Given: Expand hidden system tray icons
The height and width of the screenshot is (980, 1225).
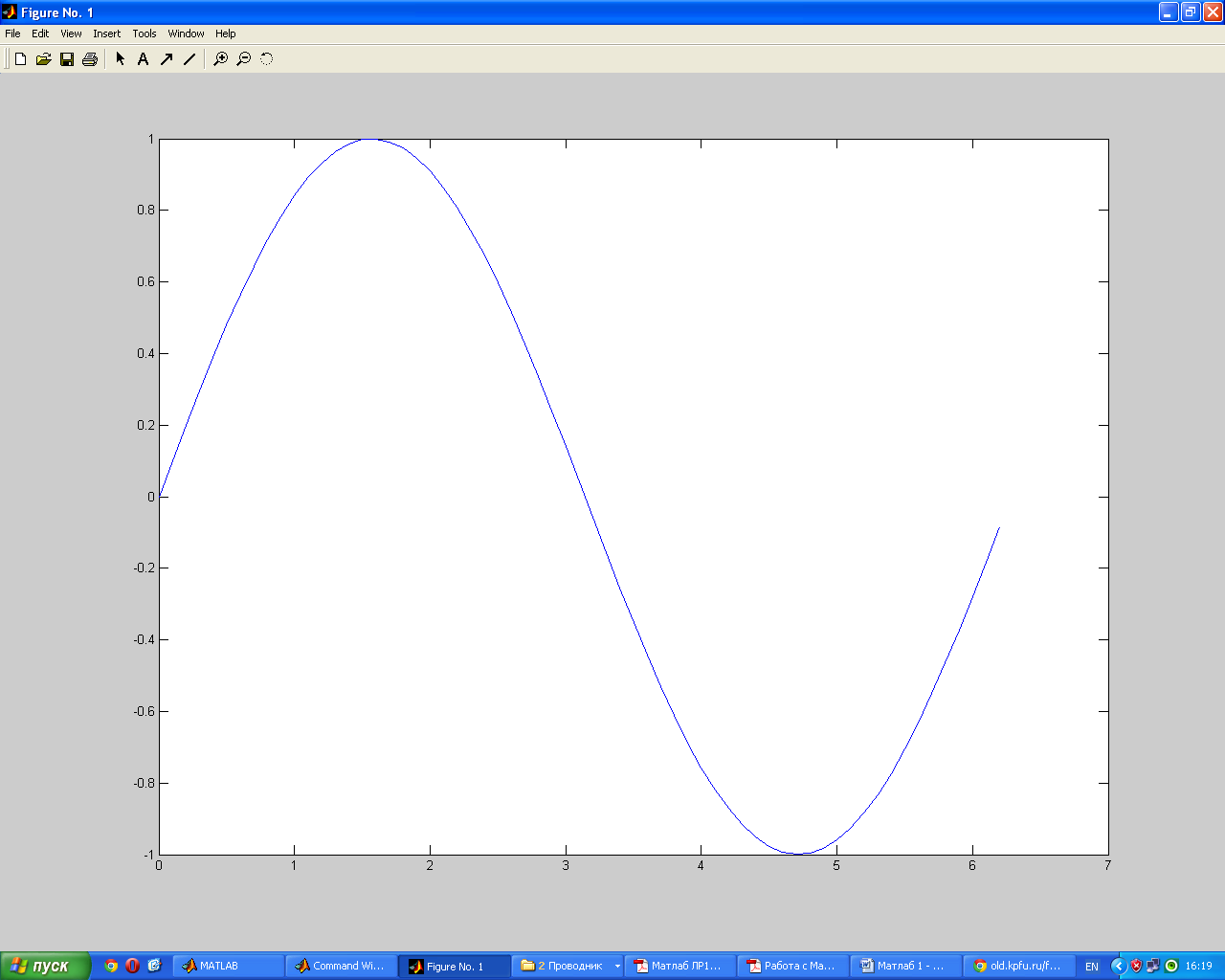Looking at the screenshot, I should tap(1117, 967).
